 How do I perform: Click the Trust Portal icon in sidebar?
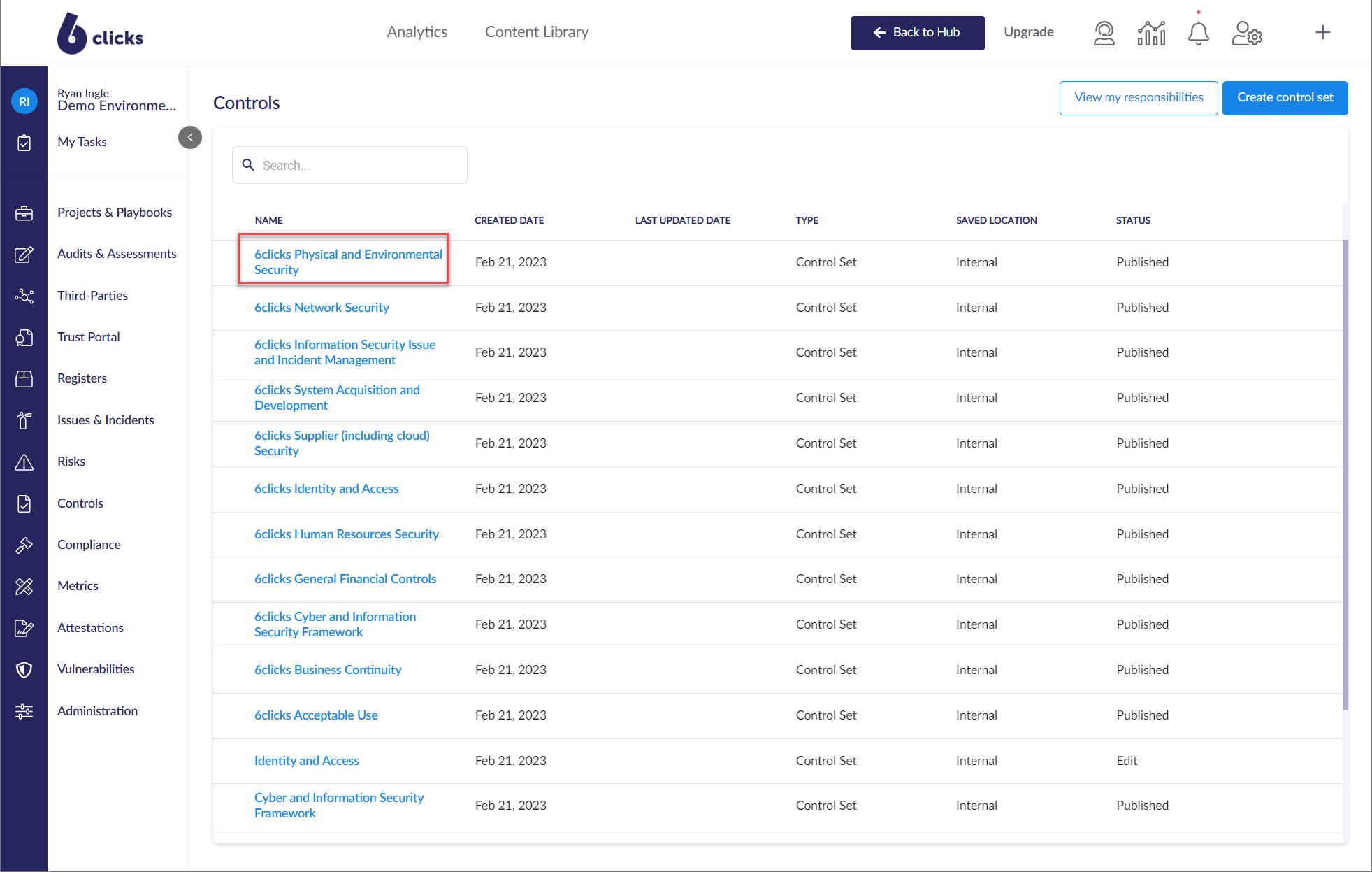tap(24, 338)
